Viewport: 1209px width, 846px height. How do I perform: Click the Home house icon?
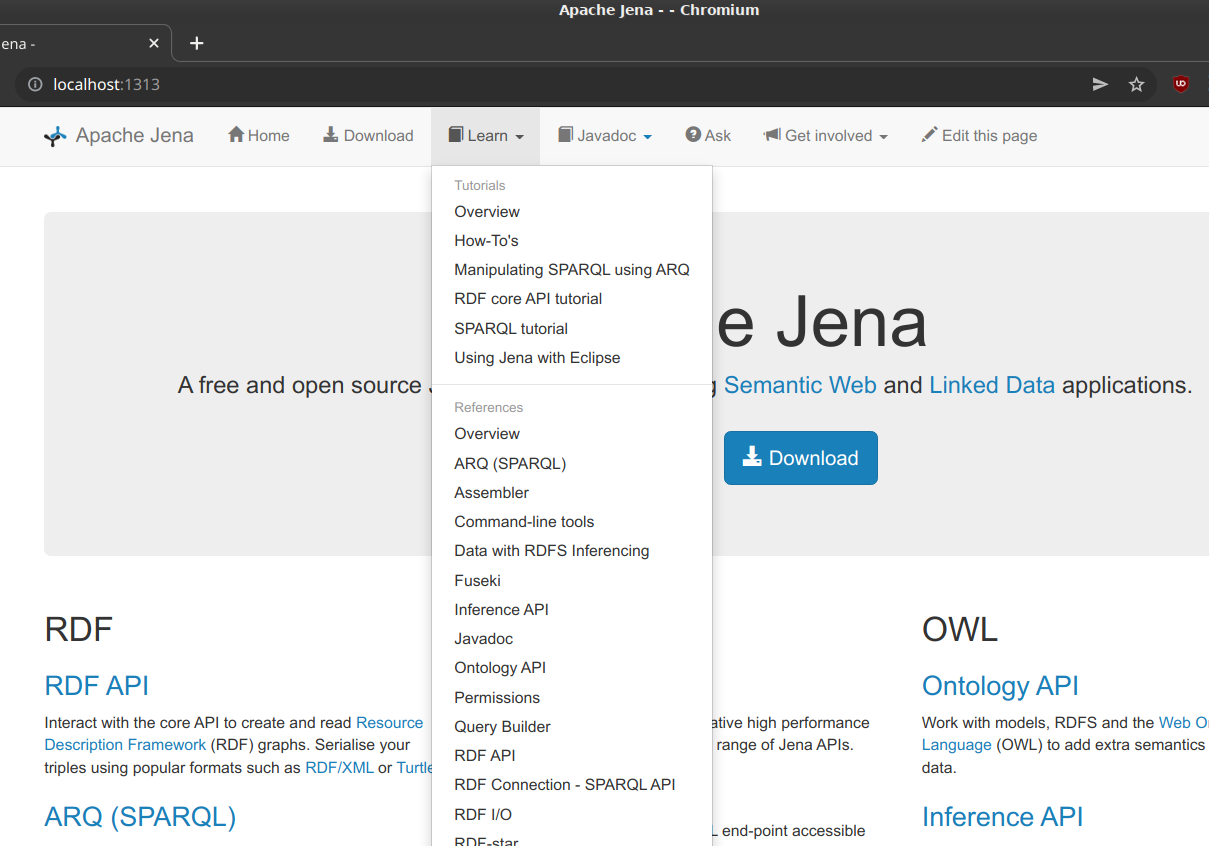tap(236, 135)
